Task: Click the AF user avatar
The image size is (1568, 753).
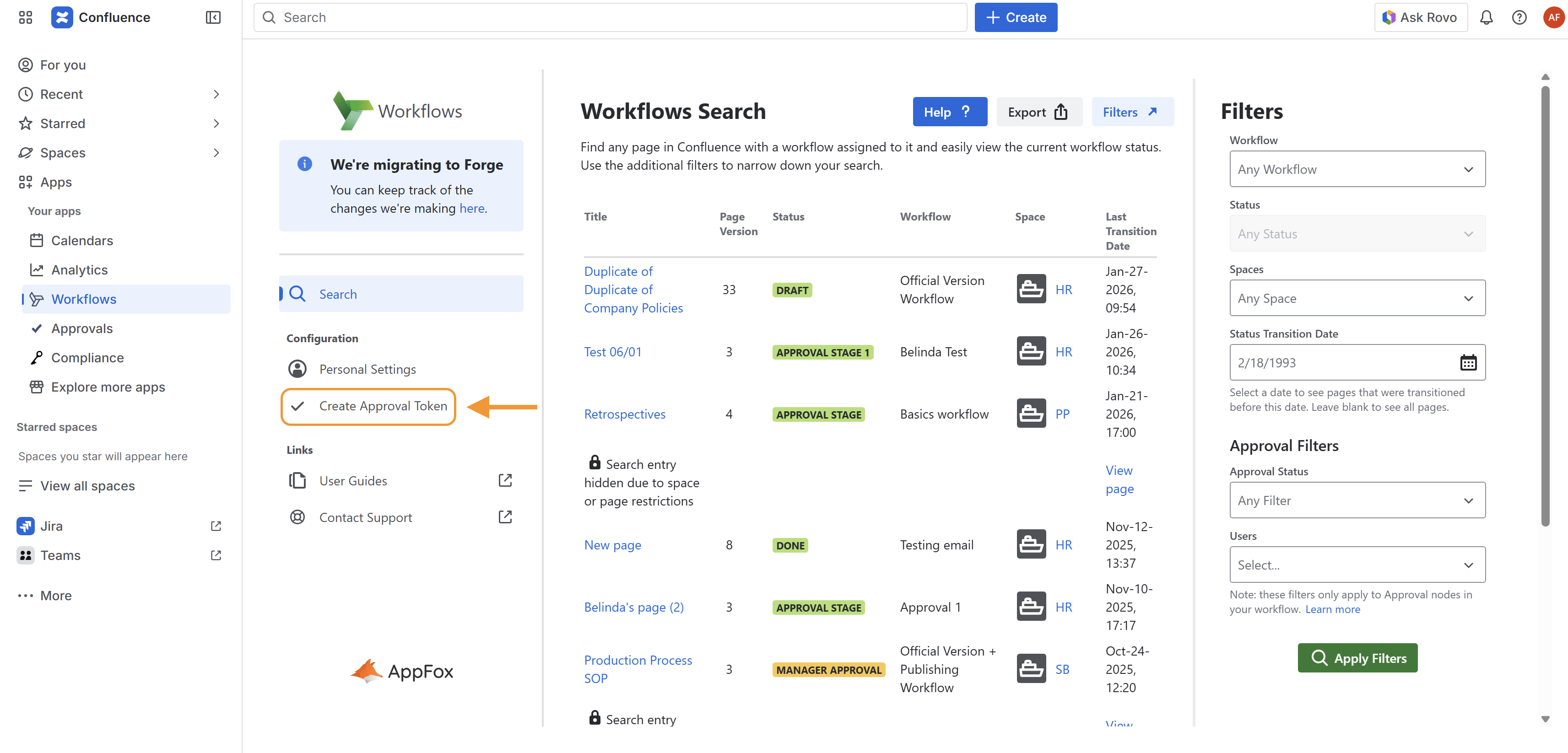Action: coord(1553,18)
